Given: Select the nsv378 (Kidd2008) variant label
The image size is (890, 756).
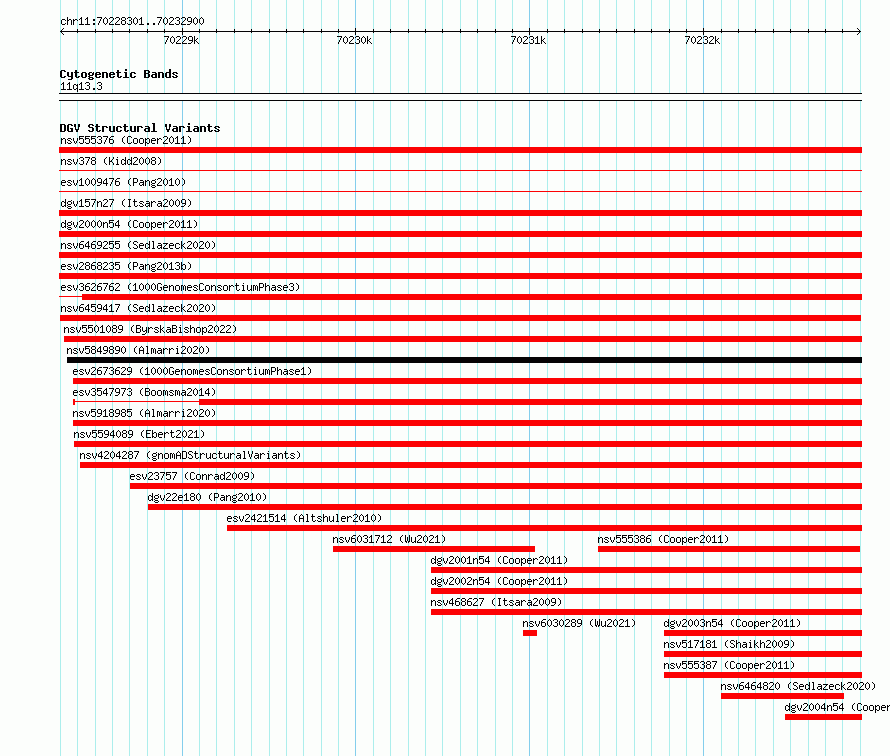Looking at the screenshot, I should pos(111,161).
